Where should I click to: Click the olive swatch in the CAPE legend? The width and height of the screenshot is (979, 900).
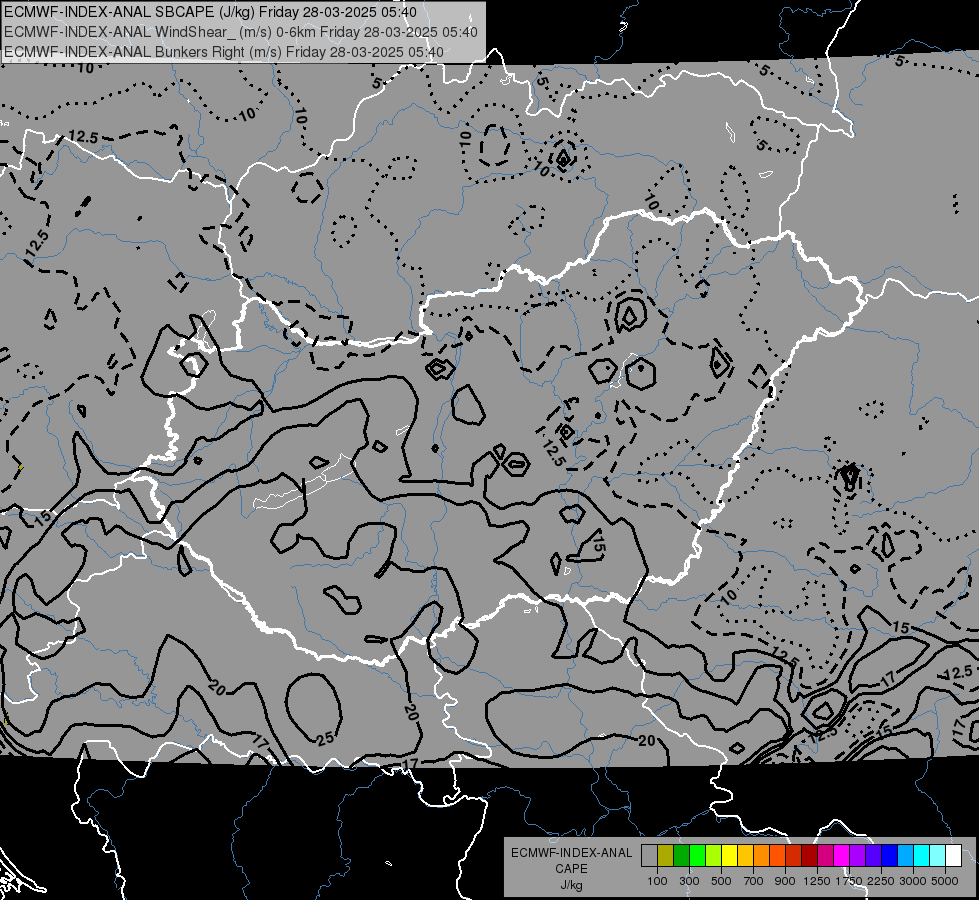[x=666, y=856]
